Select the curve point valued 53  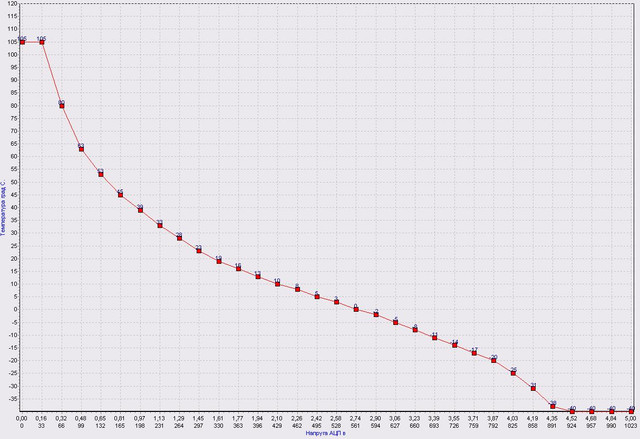click(x=101, y=175)
